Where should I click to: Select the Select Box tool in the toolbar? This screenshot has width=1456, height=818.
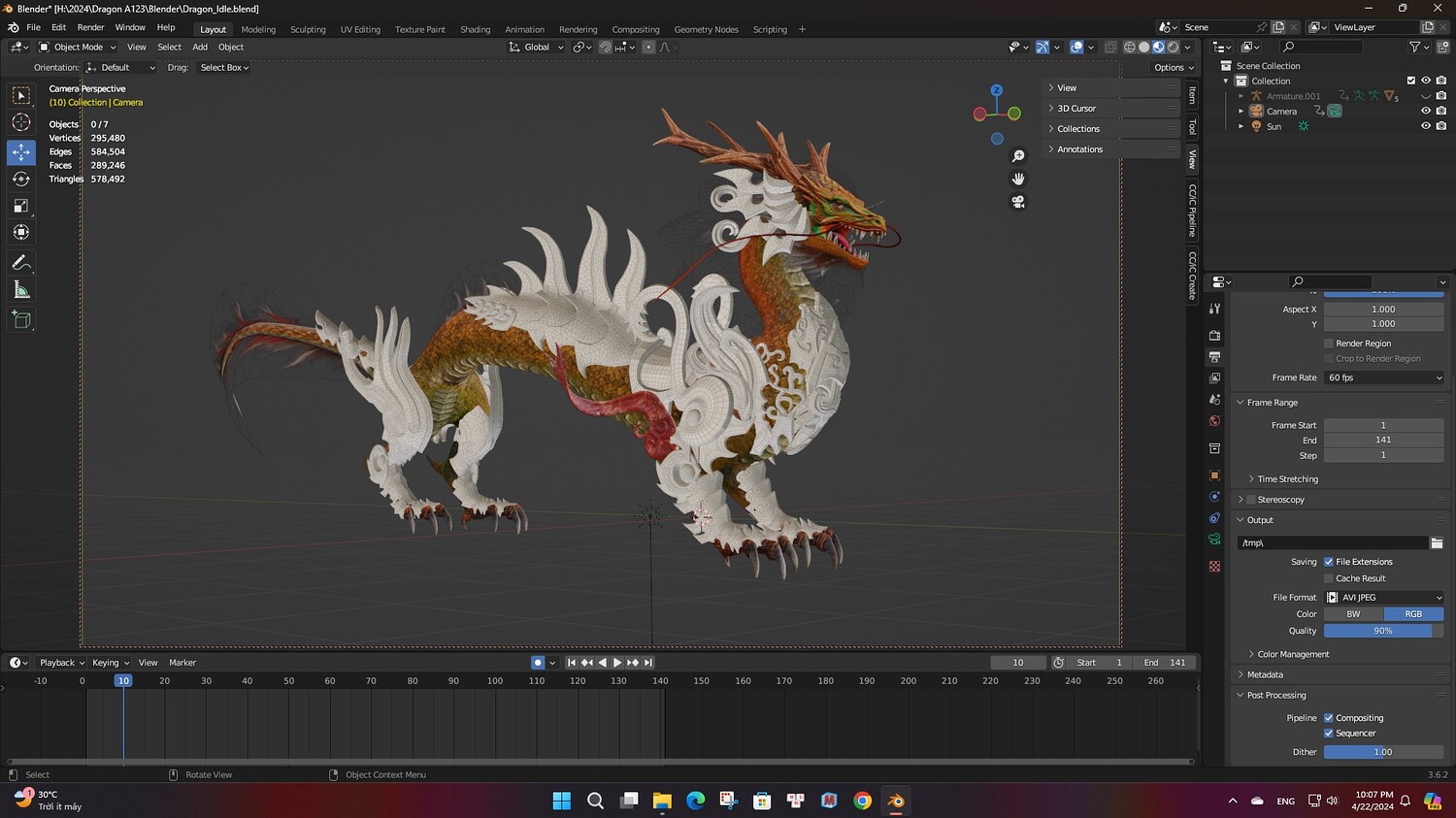21,95
